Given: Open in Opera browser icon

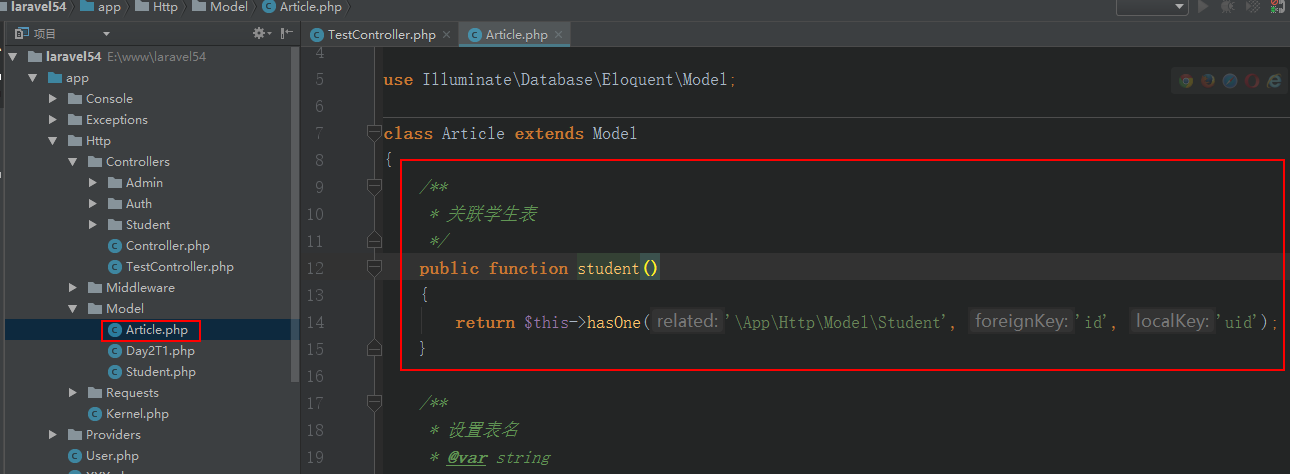Looking at the screenshot, I should tap(1252, 81).
